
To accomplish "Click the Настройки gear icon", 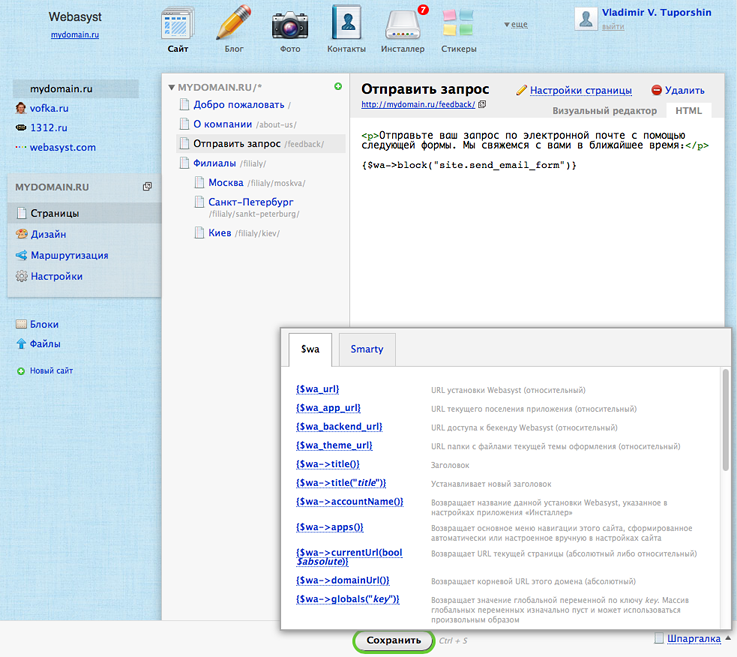I will [22, 276].
